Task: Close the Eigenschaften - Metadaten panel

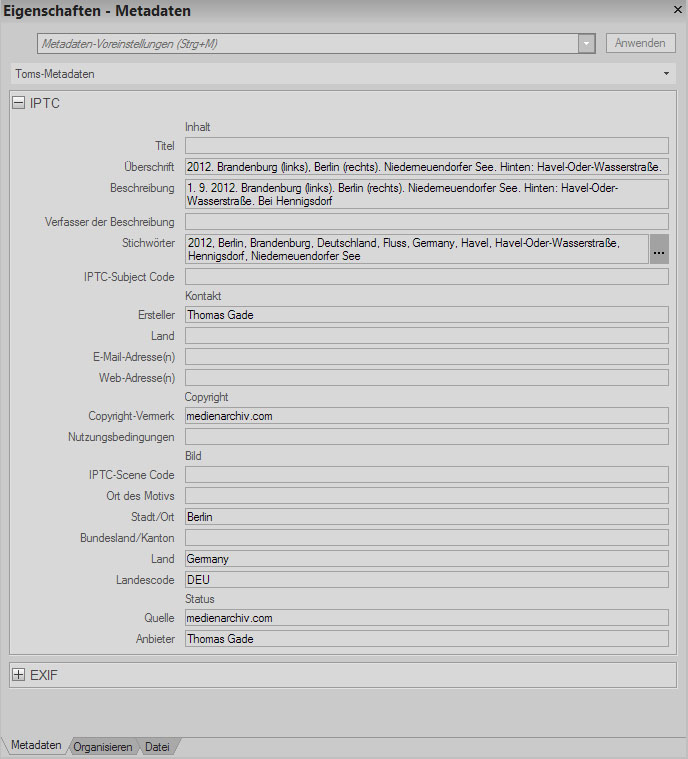Action: click(x=676, y=10)
